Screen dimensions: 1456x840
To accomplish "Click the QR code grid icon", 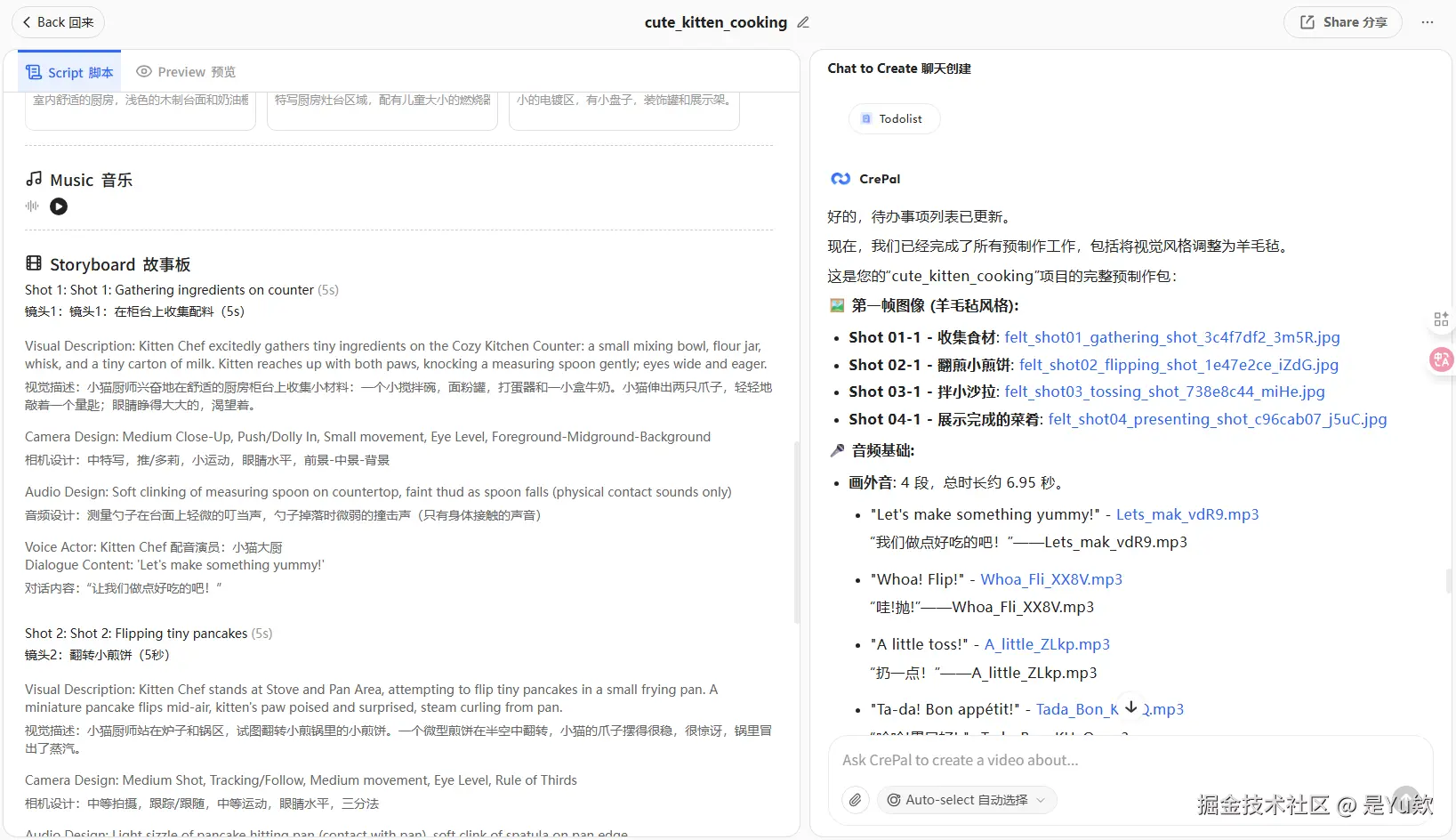I will [1441, 319].
